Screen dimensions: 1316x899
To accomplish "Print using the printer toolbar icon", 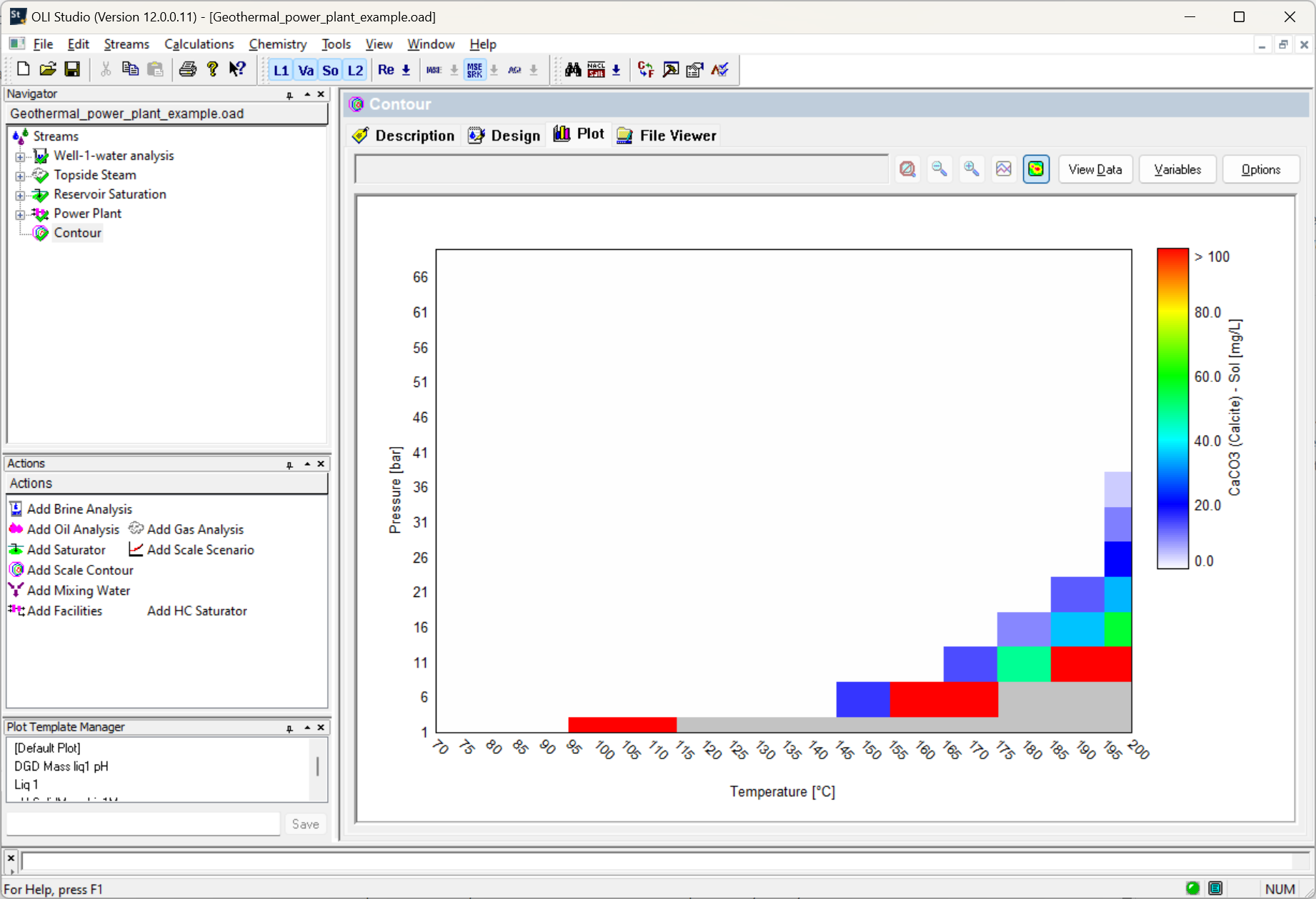I will (187, 69).
